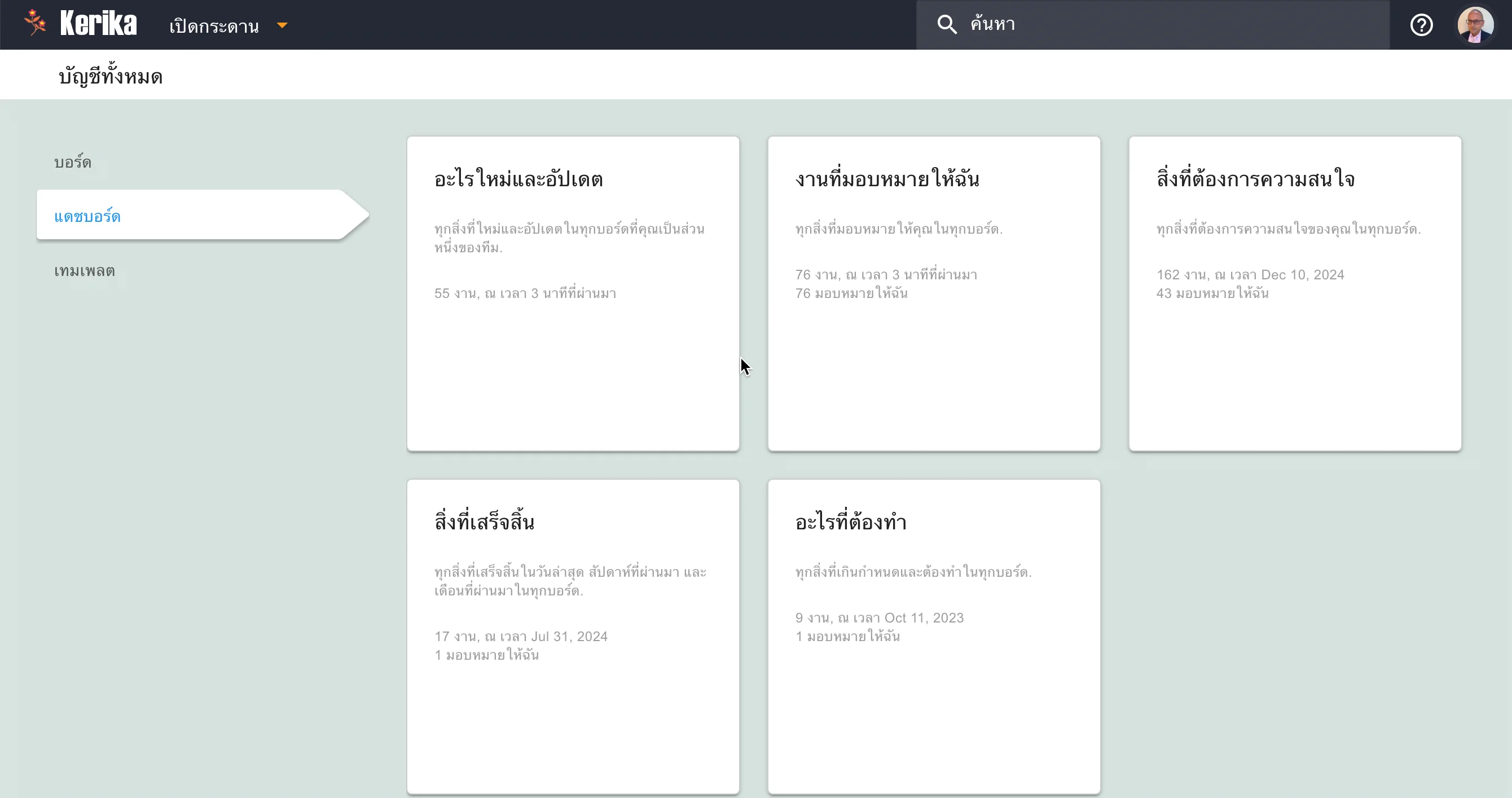
Task: Click the Kerika wordmark in header
Action: click(x=99, y=24)
